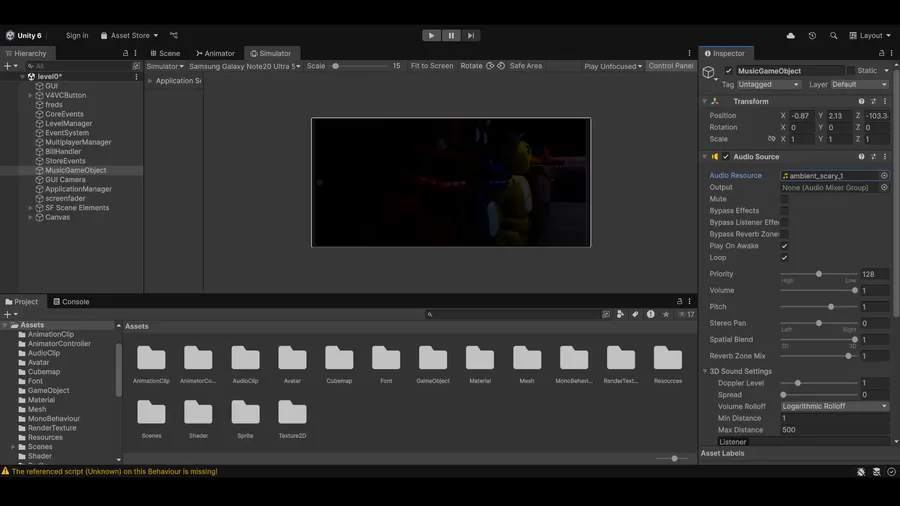Screen dimensions: 900x506
Task: Click Fit to Screen
Action: click(x=432, y=66)
